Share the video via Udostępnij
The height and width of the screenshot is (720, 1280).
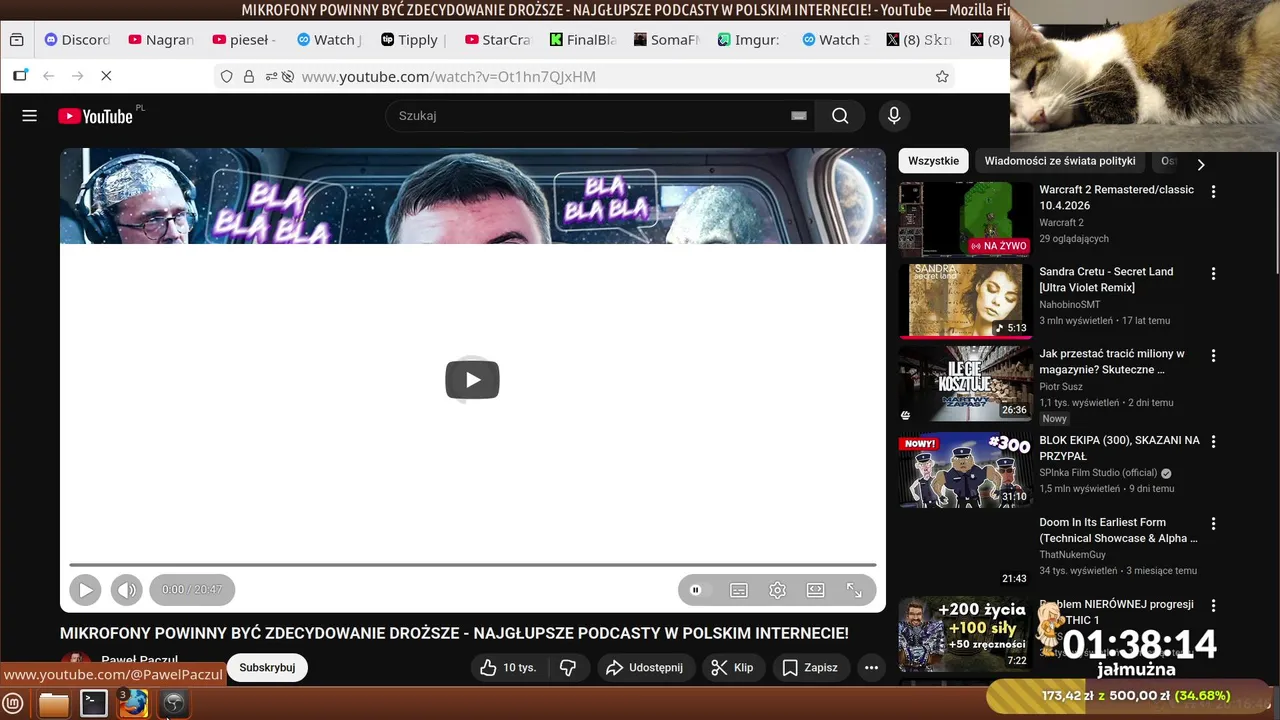click(x=645, y=668)
